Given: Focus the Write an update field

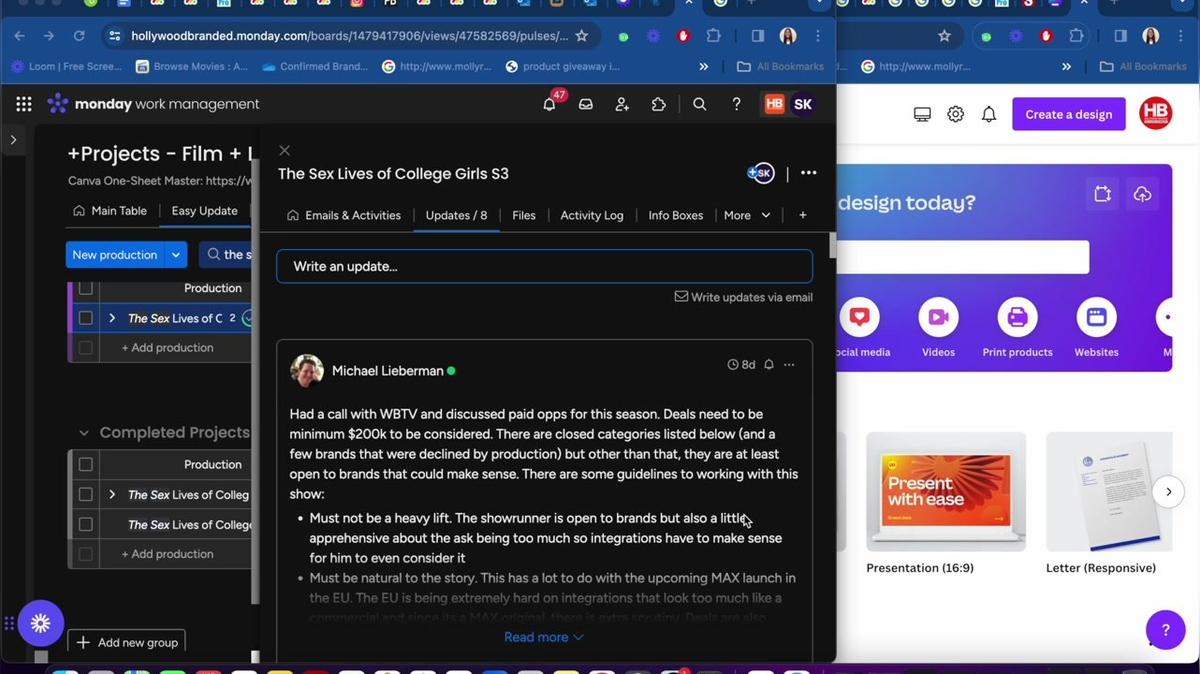Looking at the screenshot, I should [544, 266].
